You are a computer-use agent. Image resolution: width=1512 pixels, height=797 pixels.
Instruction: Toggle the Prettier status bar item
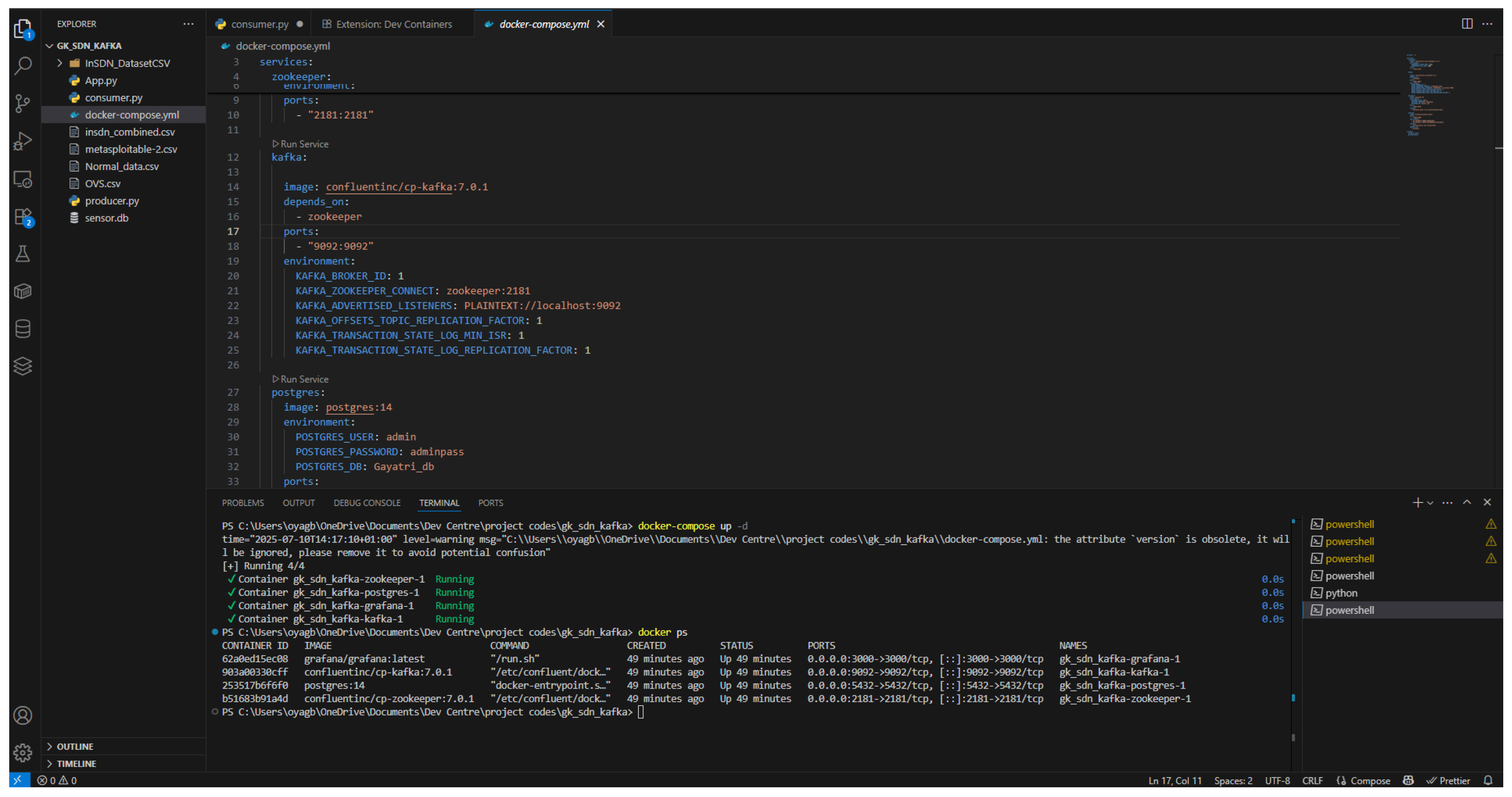pos(1448,780)
